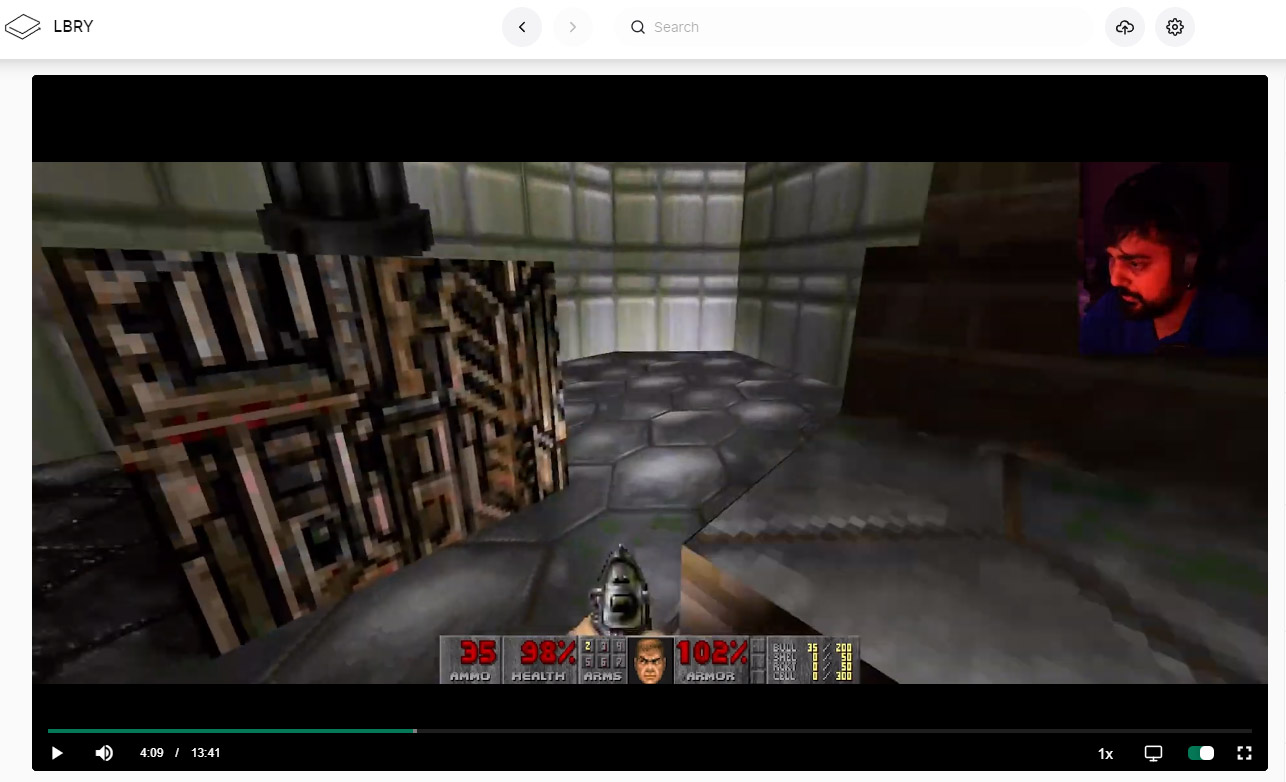Go back with the left chevron button

click(x=522, y=27)
